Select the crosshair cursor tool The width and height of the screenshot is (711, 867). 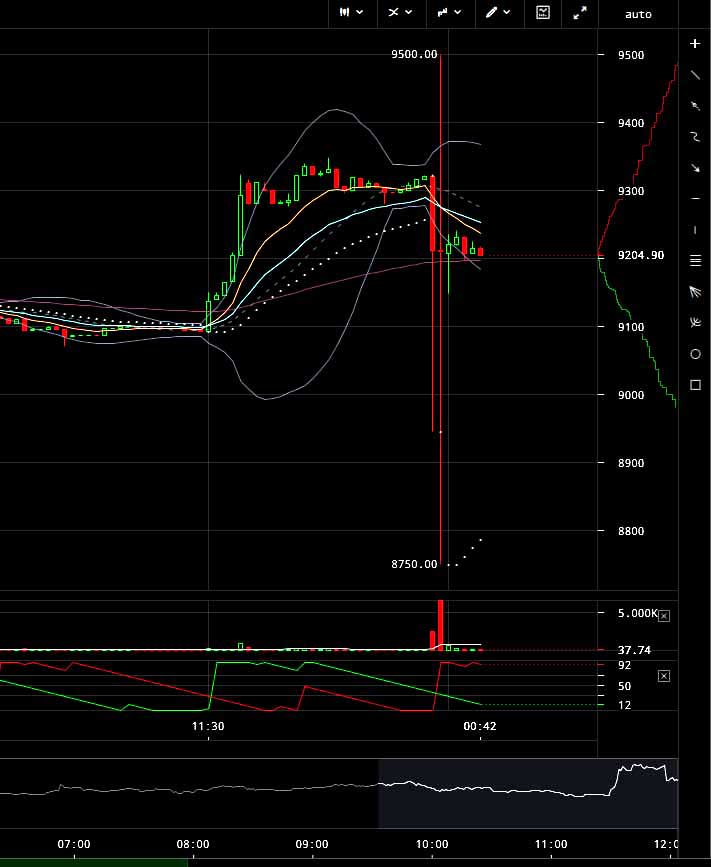pos(695,44)
